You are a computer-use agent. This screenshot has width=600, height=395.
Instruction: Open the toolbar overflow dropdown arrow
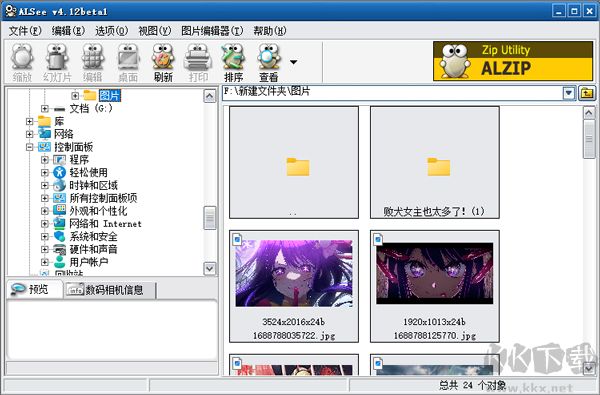(293, 62)
